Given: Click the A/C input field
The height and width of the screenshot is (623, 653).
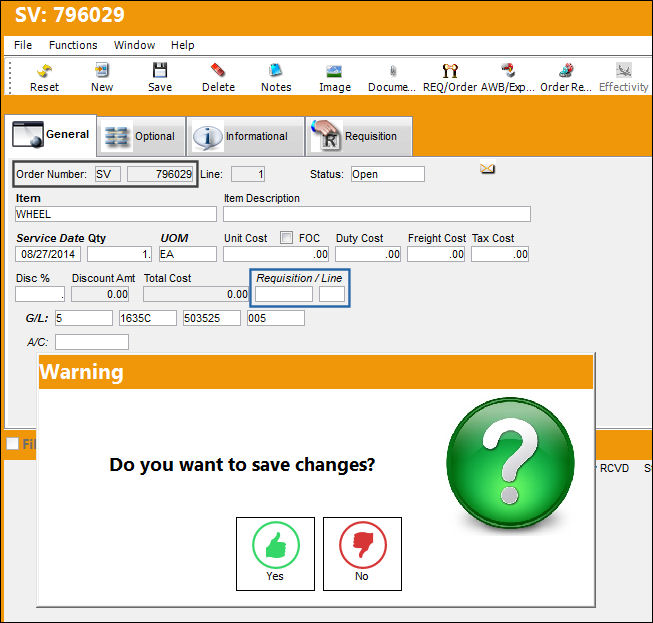Looking at the screenshot, I should tap(92, 342).
